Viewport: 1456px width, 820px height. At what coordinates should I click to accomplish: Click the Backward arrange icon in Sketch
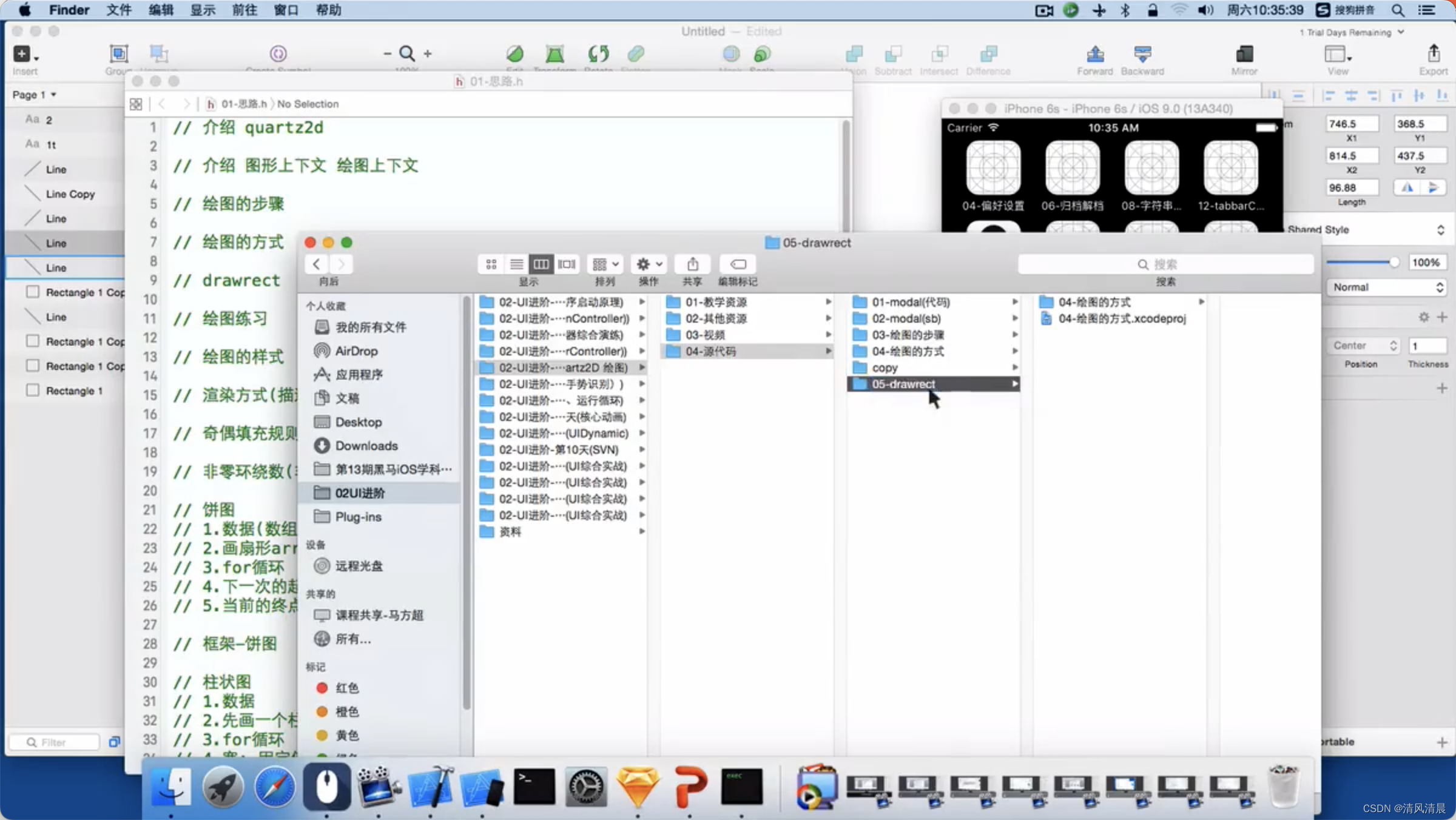[1142, 54]
